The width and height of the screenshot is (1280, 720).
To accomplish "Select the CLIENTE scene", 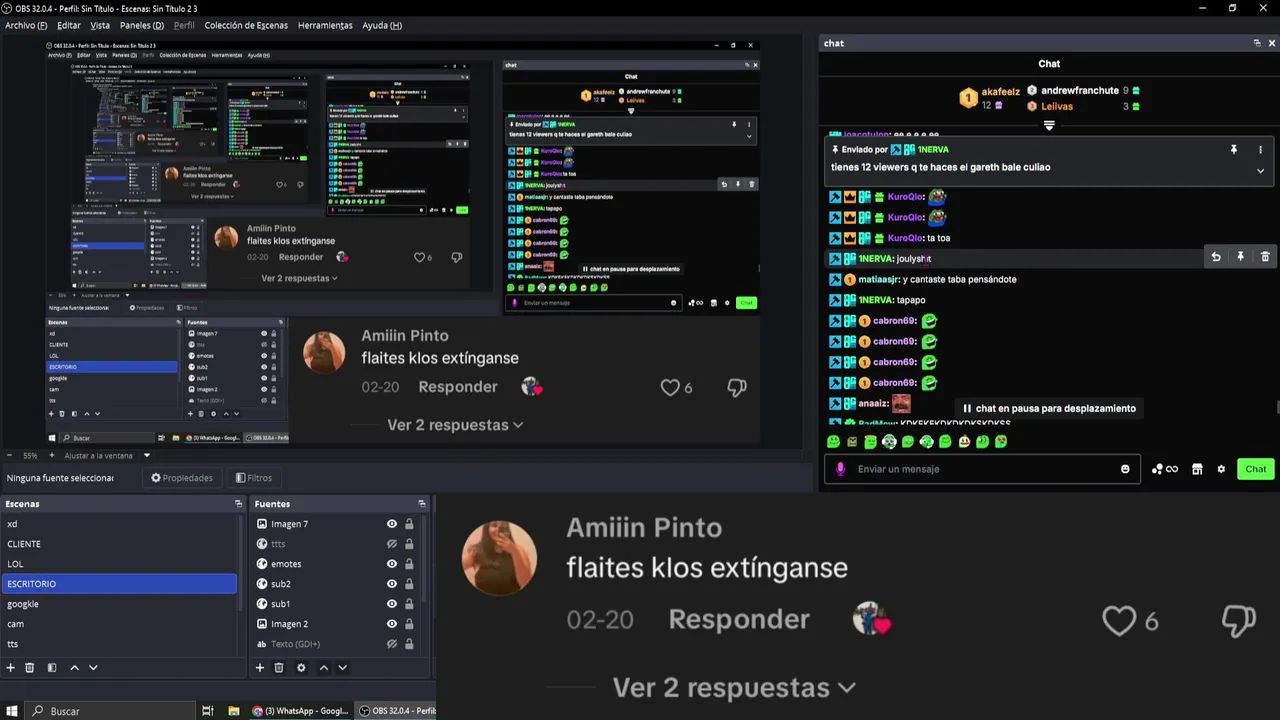I will coord(118,544).
